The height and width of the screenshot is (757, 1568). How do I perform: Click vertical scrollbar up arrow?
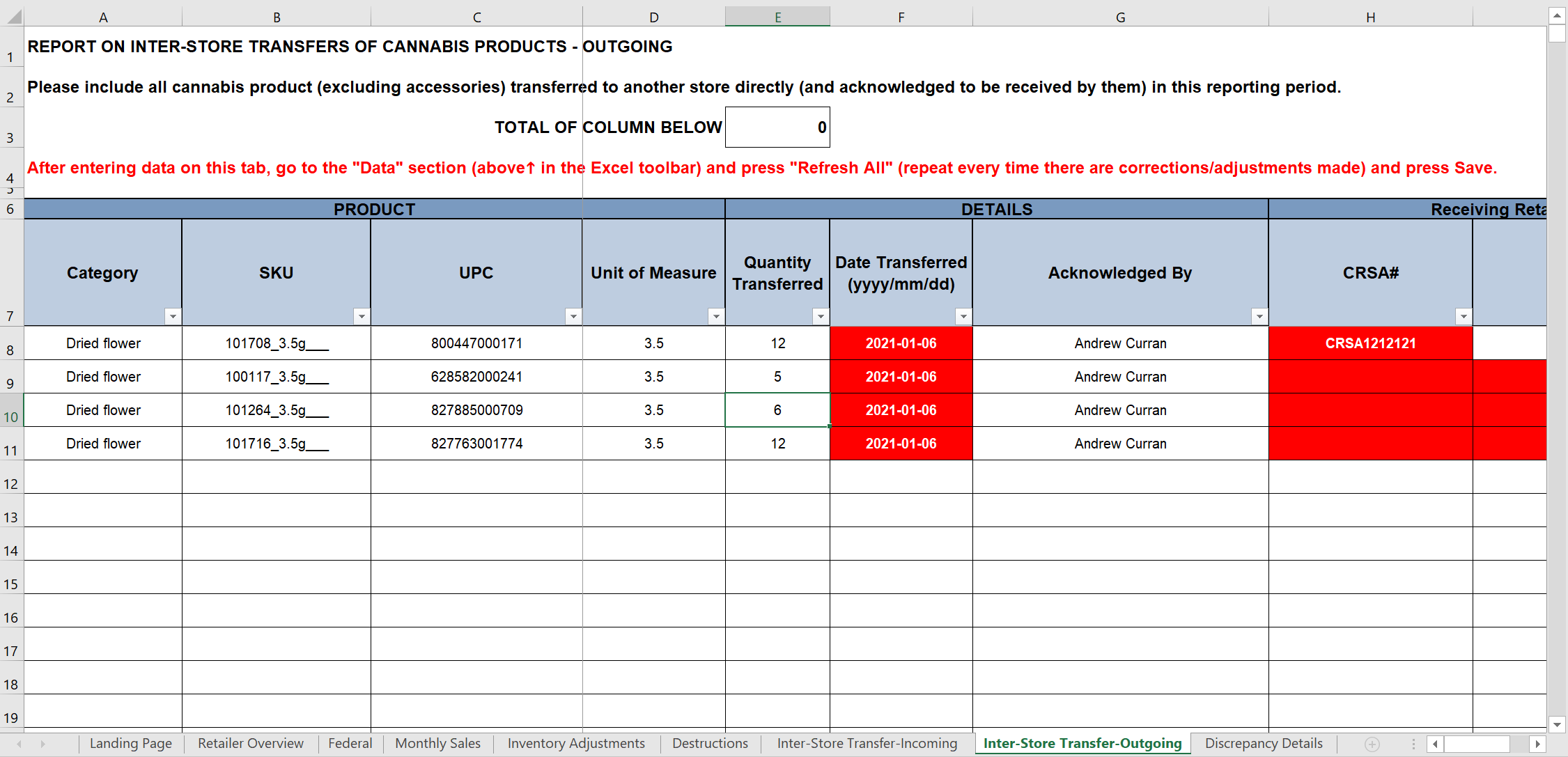[1557, 15]
